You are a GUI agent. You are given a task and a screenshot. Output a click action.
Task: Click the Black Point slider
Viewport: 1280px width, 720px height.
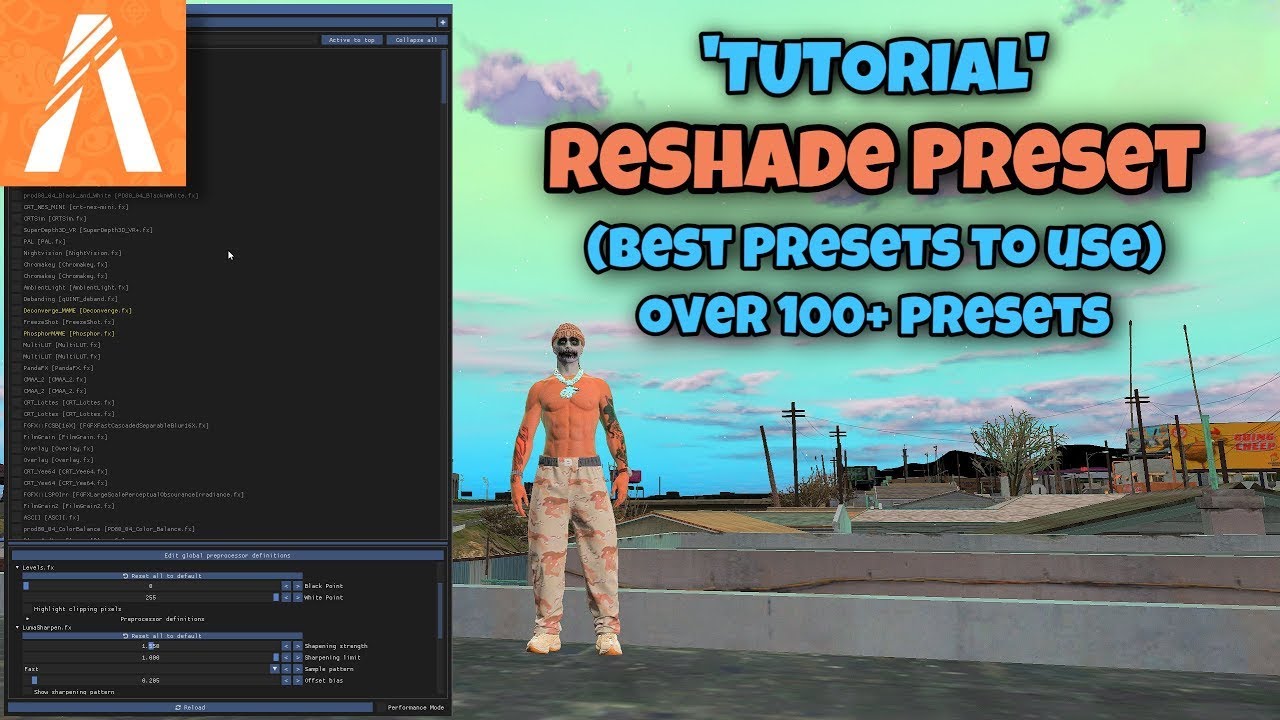point(151,586)
